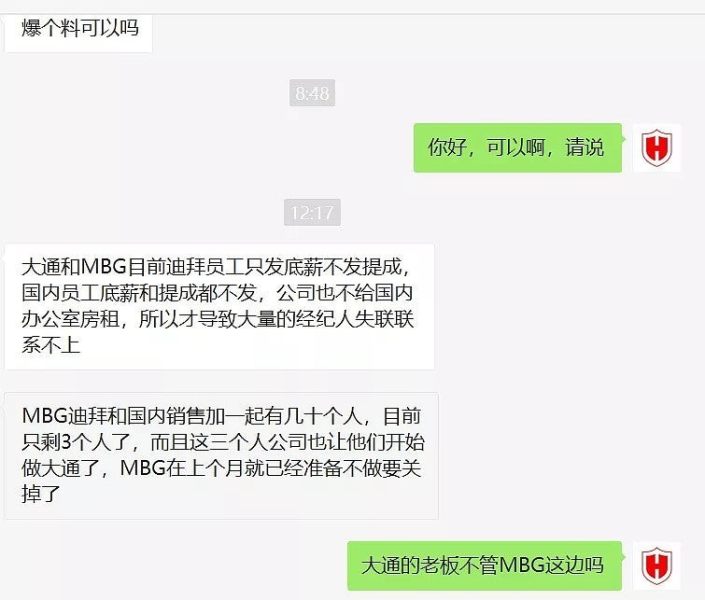Click the text line 国内员工底薪和提成都不发
Screen dimensions: 705x600
(217, 293)
